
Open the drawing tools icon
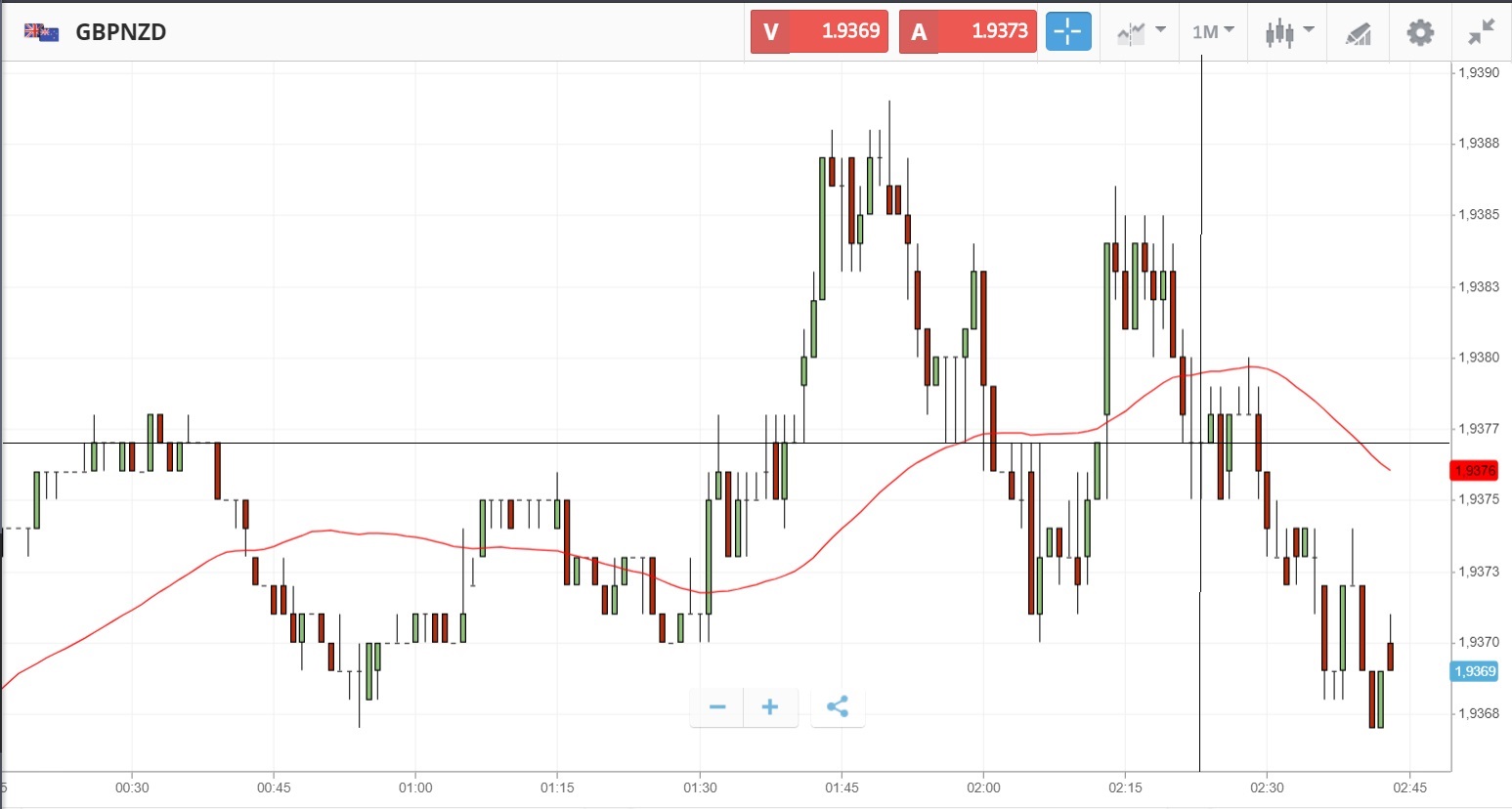pos(1359,34)
